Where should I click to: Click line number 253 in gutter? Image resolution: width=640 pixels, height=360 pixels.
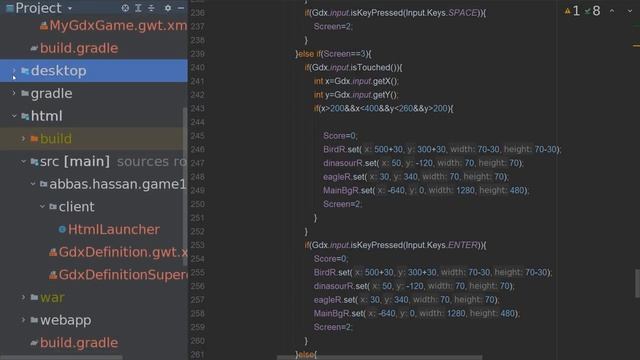click(x=198, y=245)
